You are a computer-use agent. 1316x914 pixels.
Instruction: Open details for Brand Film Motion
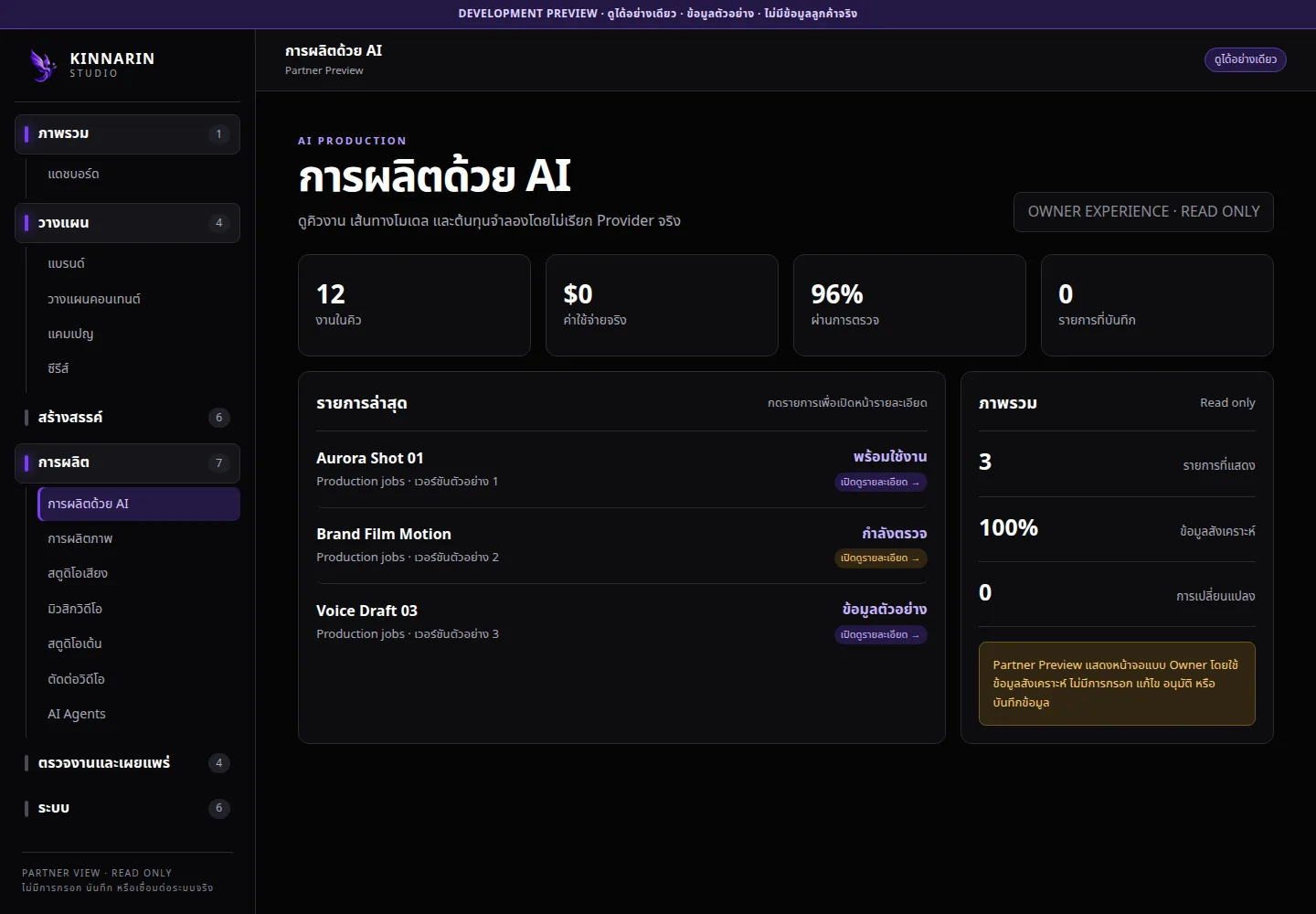pos(881,558)
